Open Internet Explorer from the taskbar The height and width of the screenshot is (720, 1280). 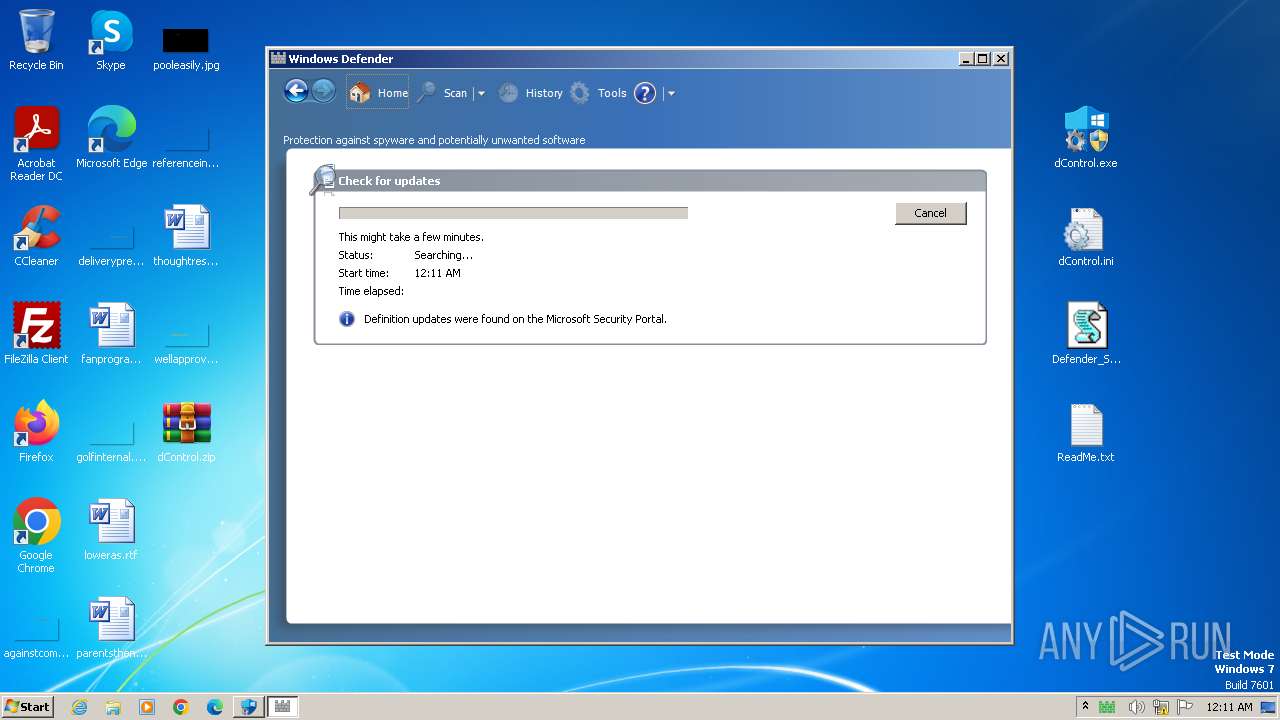click(79, 707)
